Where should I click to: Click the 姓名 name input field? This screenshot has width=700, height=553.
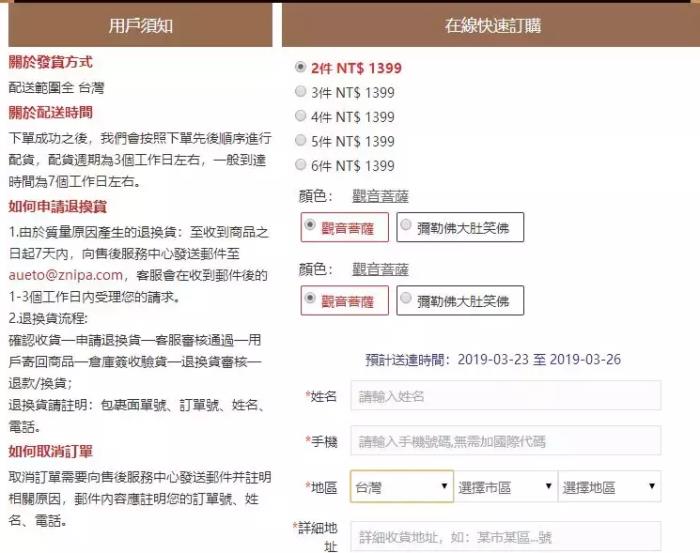[x=505, y=396]
